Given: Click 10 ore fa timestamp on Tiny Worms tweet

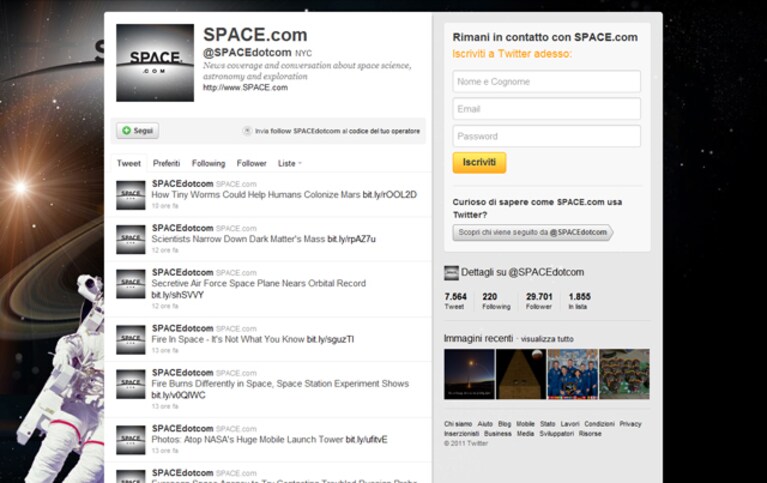Looking at the screenshot, I should [165, 206].
